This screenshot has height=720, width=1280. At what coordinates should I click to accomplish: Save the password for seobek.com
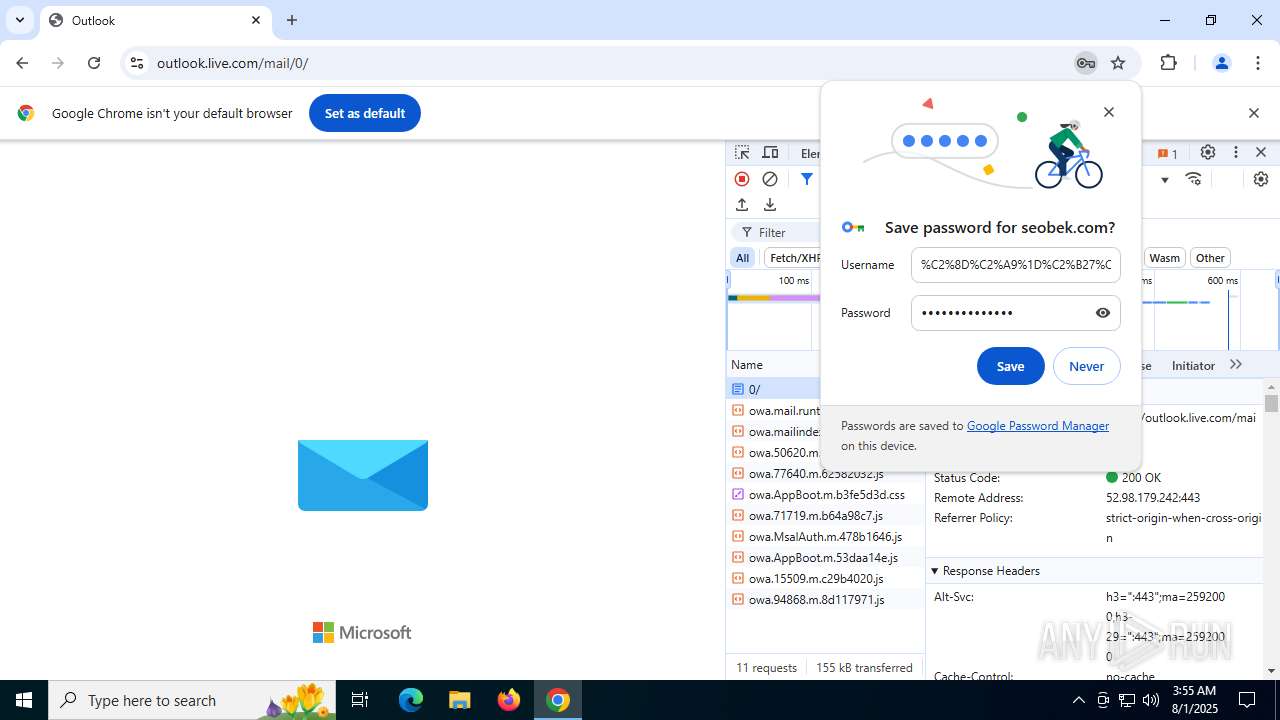pyautogui.click(x=1010, y=366)
